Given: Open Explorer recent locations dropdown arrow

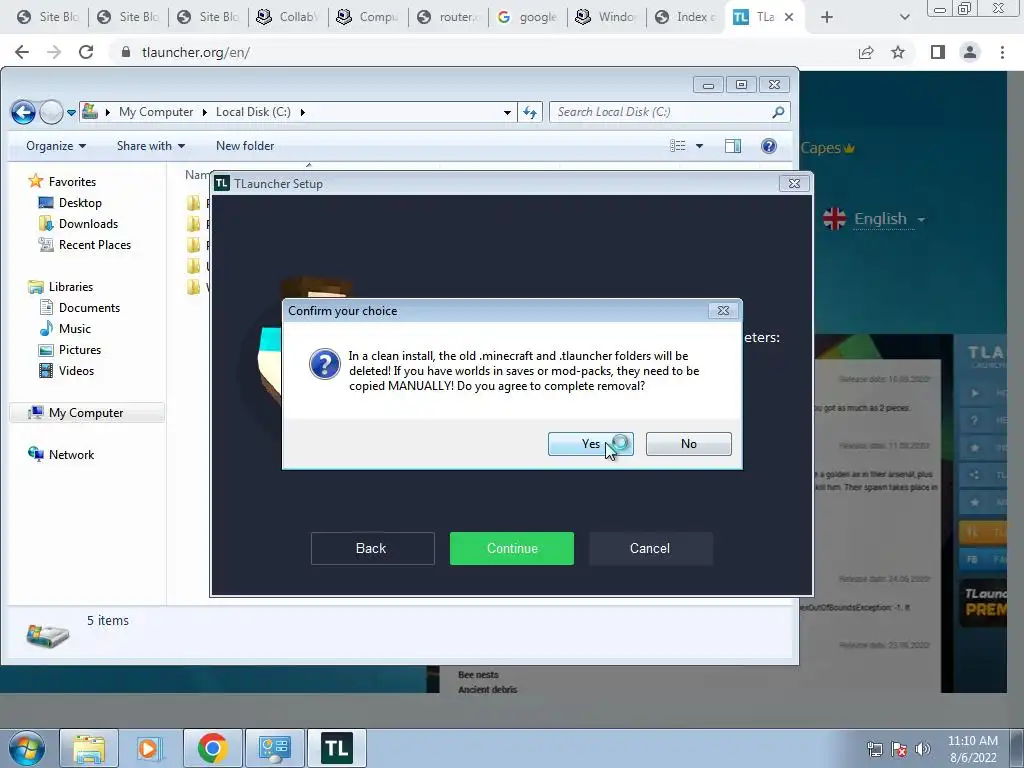Looking at the screenshot, I should pyautogui.click(x=71, y=113).
